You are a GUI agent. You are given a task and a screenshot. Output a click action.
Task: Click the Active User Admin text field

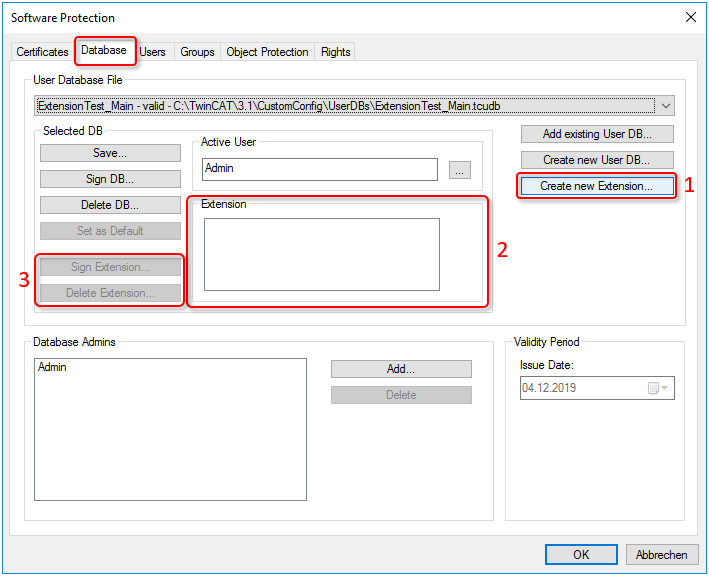click(320, 169)
